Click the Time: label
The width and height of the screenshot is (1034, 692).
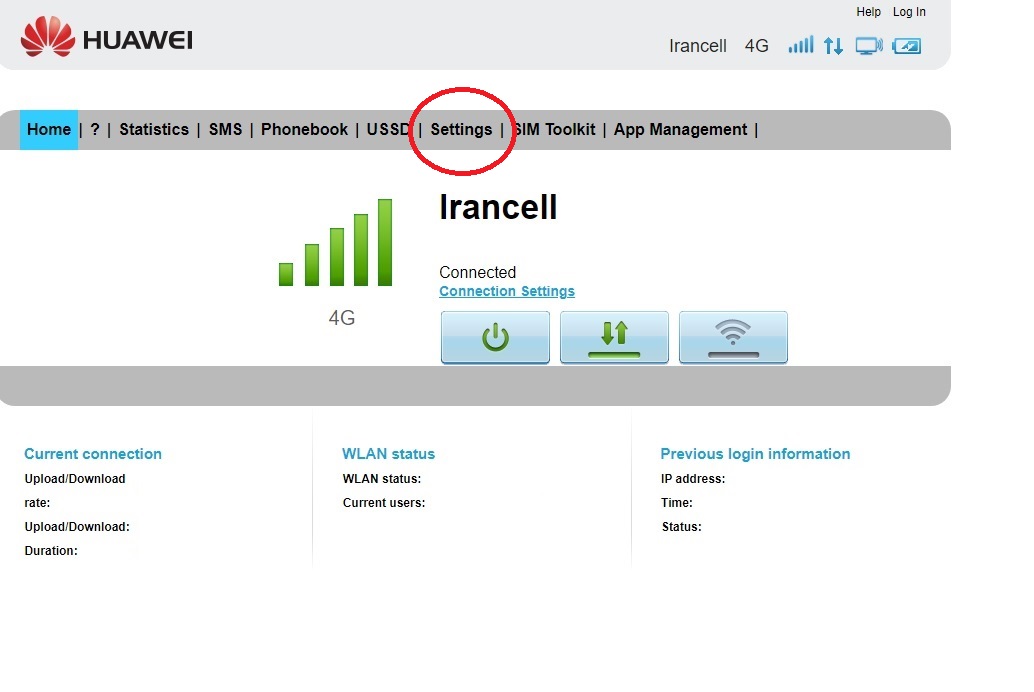[x=677, y=503]
